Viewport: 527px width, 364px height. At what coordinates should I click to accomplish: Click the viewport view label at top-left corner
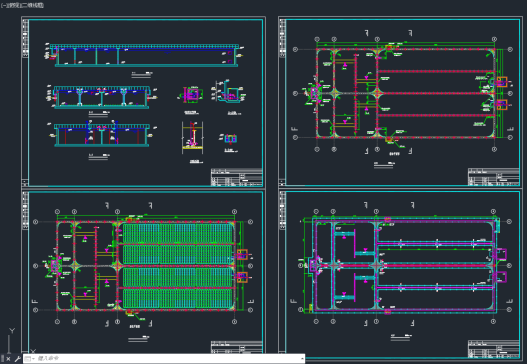22,5
